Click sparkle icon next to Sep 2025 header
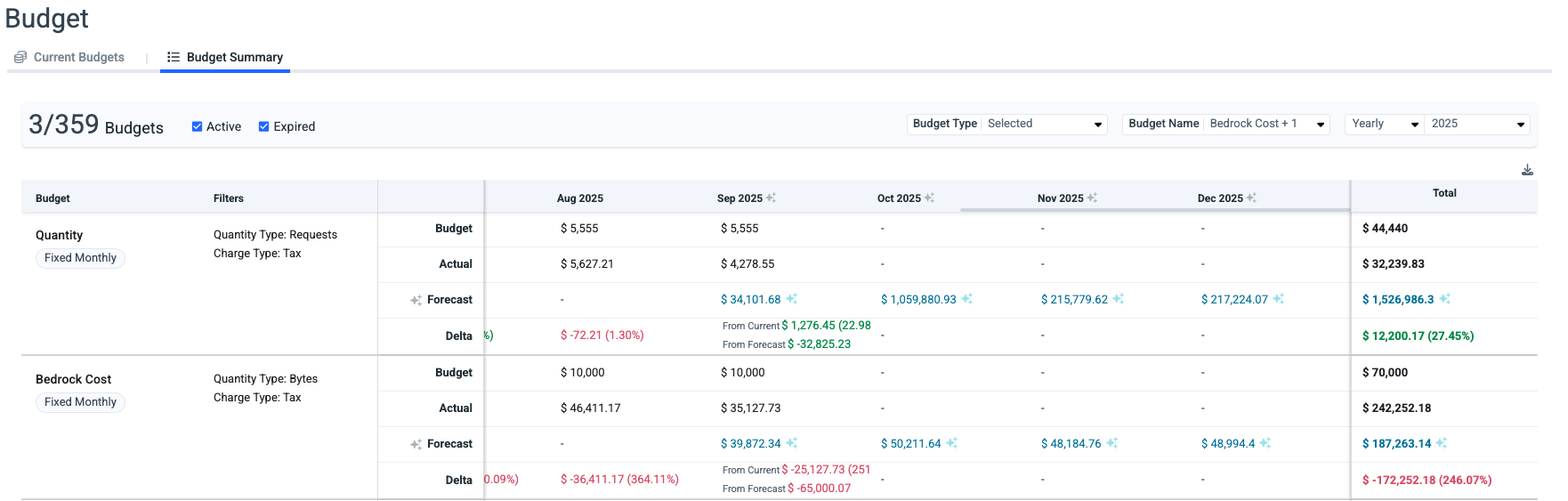The image size is (1568, 501). (772, 198)
